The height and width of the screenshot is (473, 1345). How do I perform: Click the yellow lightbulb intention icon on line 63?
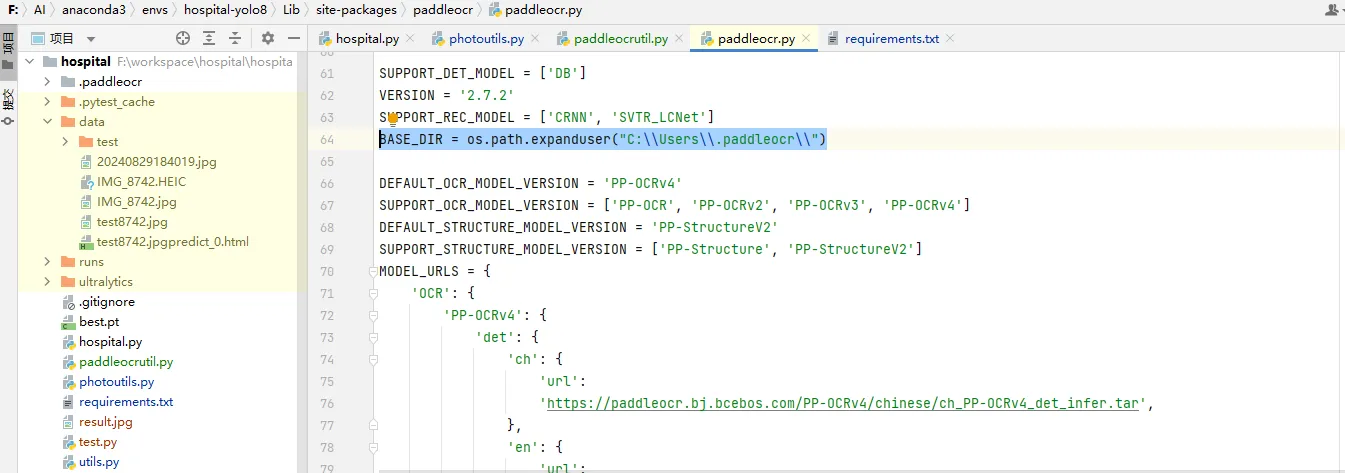(393, 118)
